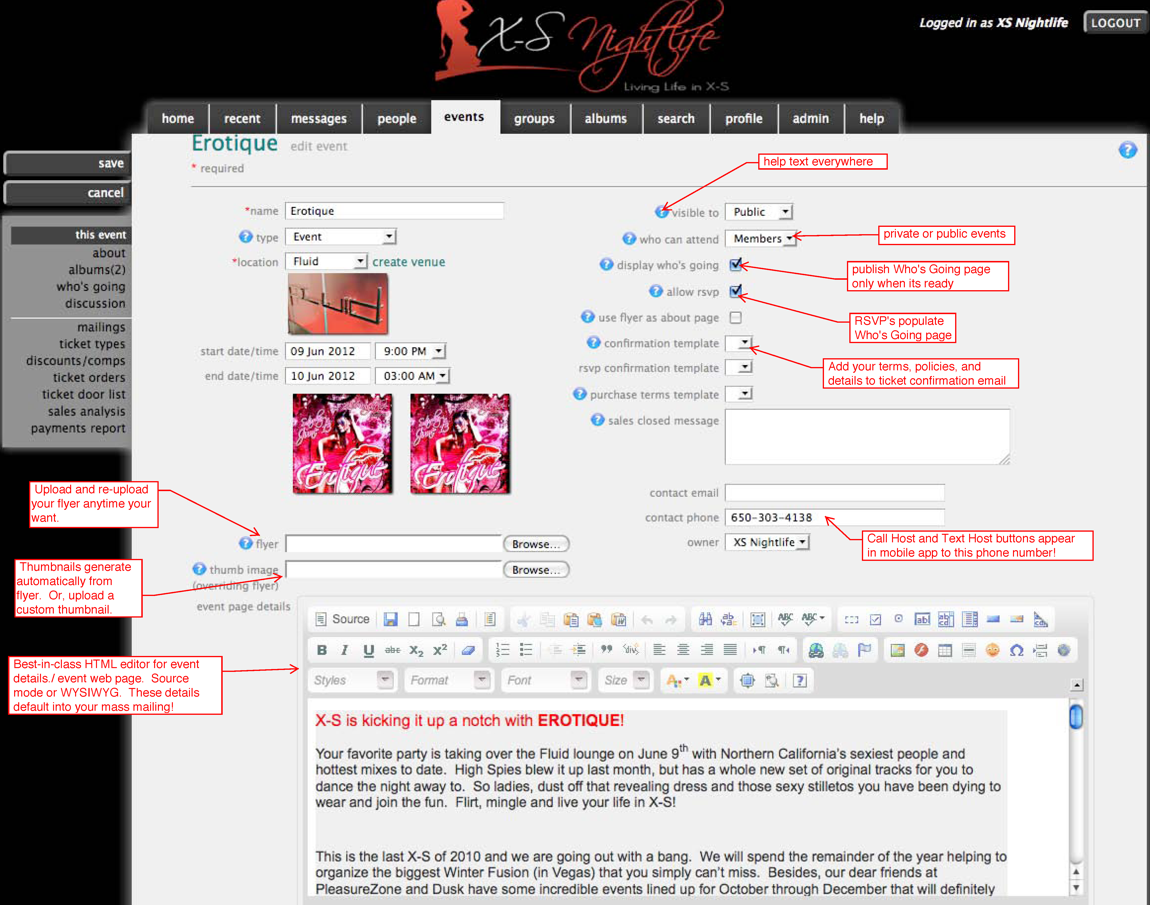
Task: Click the create venue link
Action: click(409, 262)
